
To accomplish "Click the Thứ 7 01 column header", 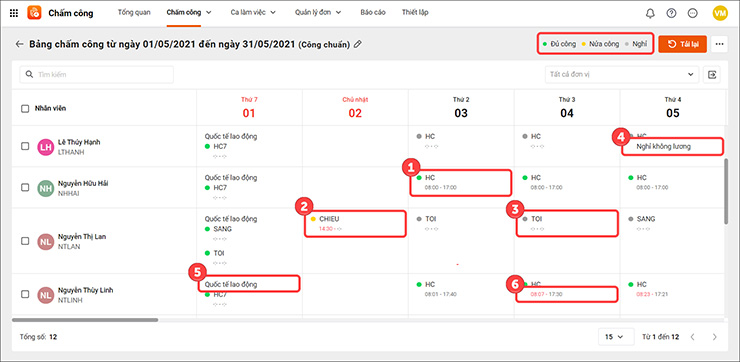I will [249, 108].
